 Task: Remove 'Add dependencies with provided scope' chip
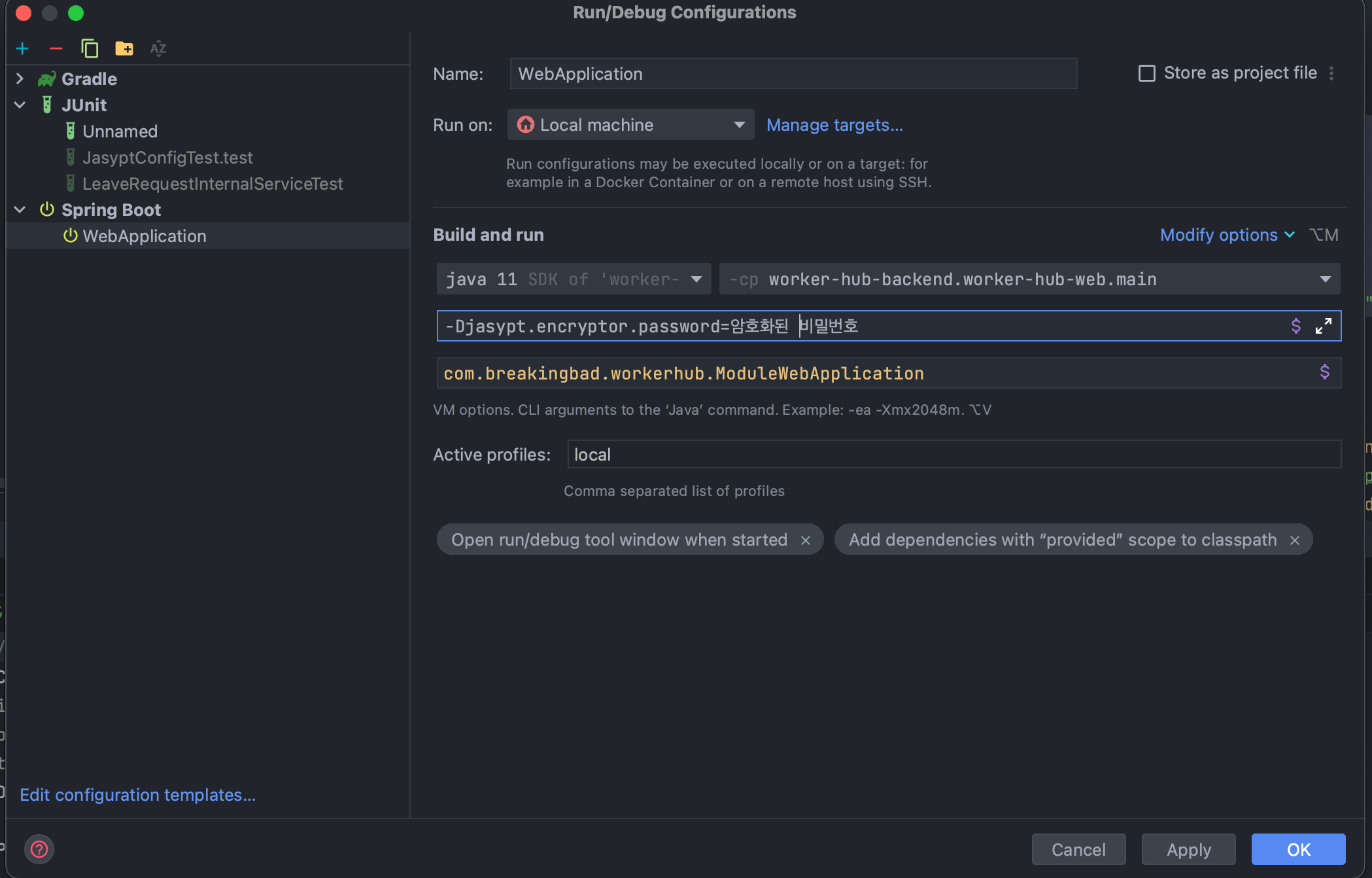[1295, 540]
